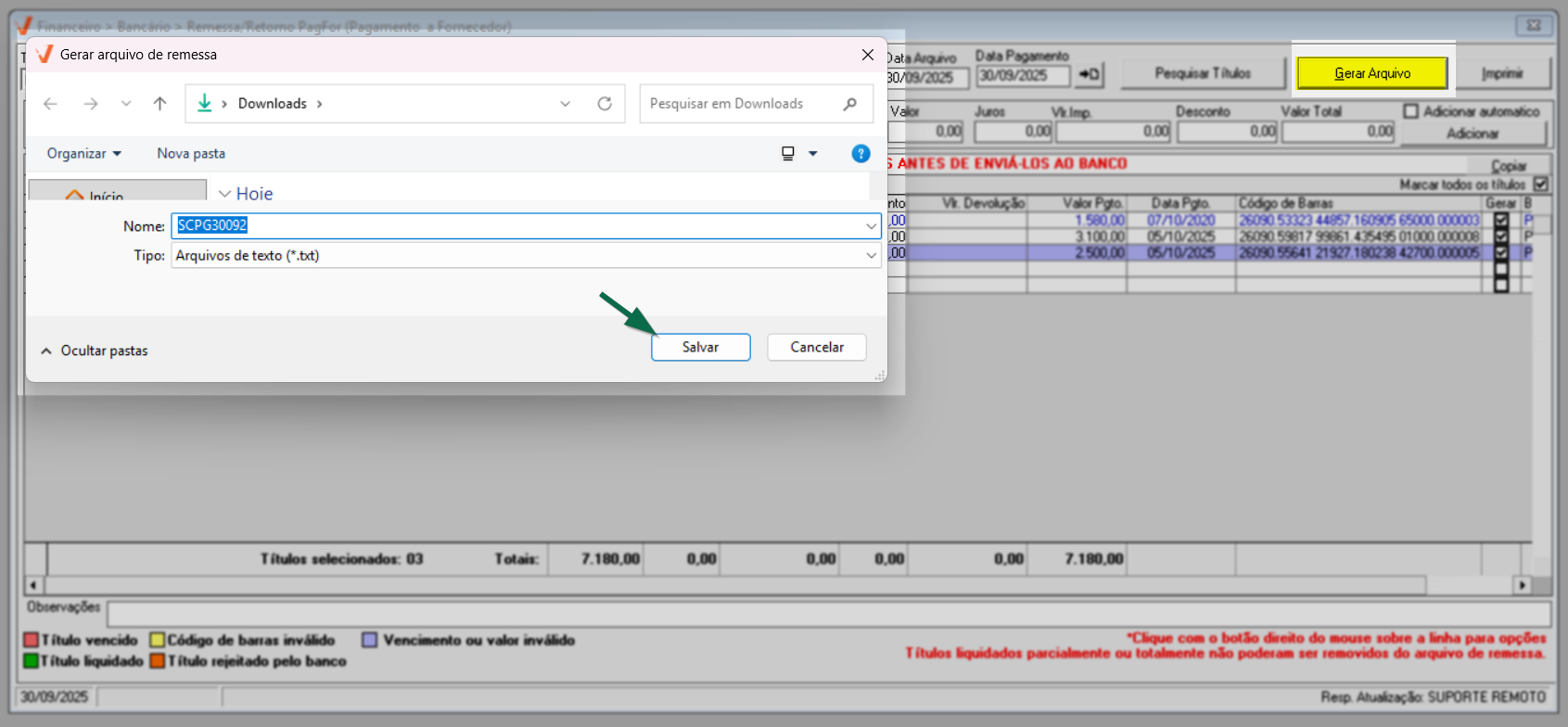Select Início in the navigation pane

118,191
